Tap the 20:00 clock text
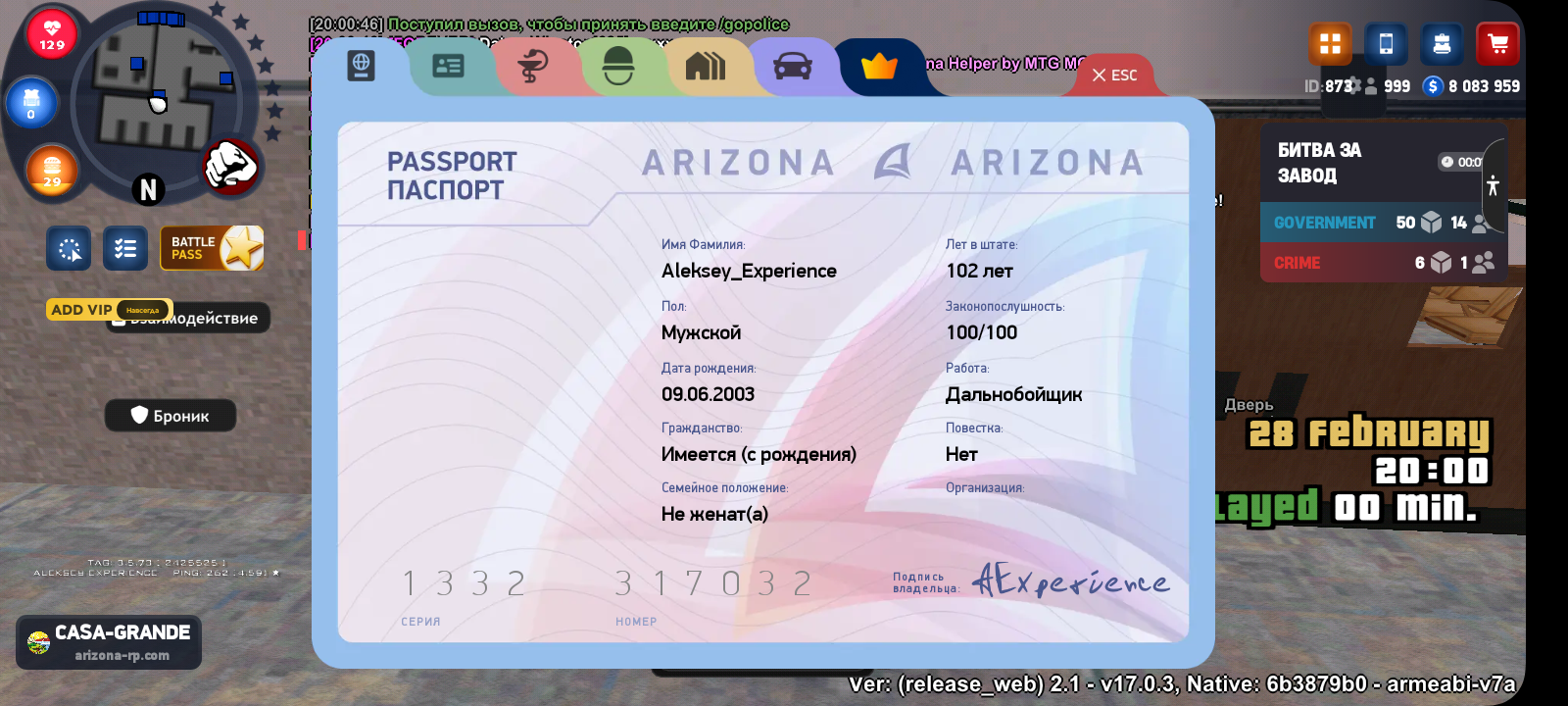 [1432, 471]
